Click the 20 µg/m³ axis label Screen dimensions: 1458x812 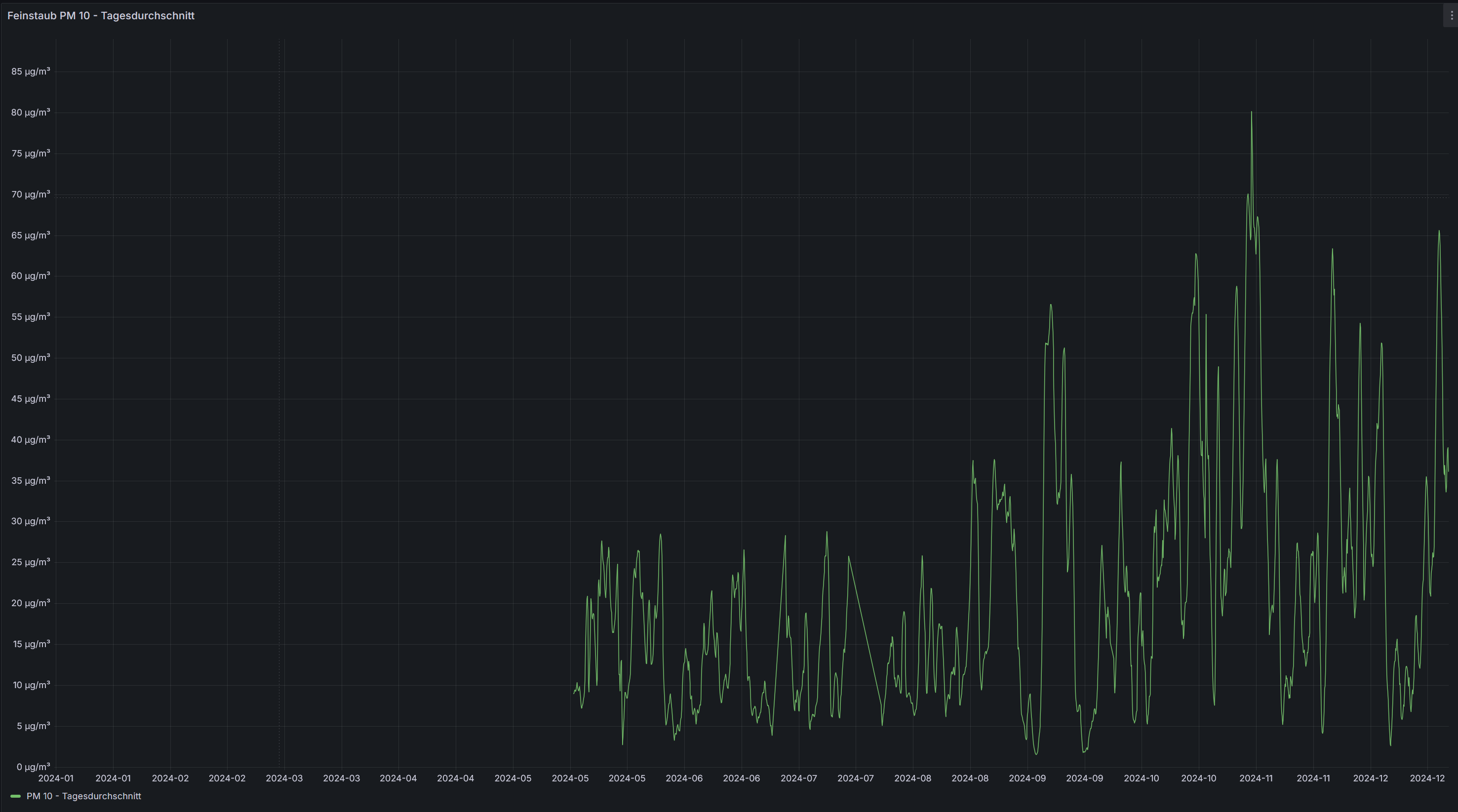(x=31, y=603)
